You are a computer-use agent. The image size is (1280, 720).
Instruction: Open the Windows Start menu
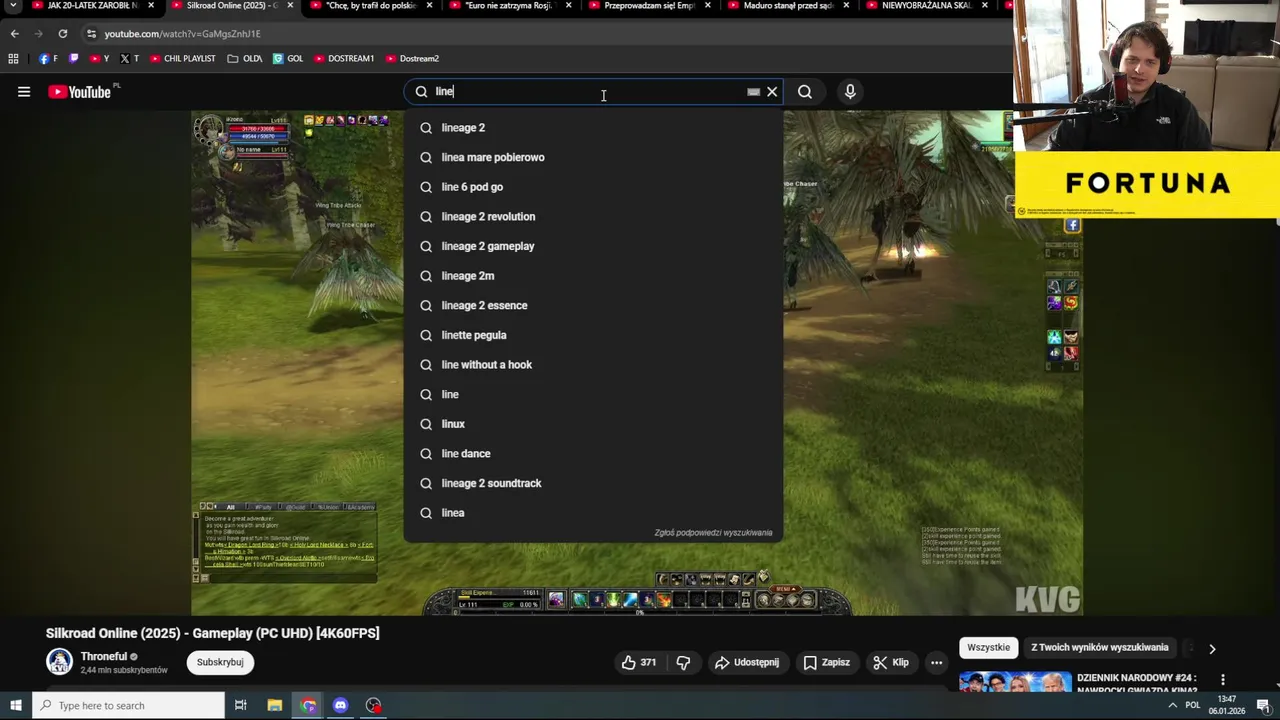tap(14, 706)
